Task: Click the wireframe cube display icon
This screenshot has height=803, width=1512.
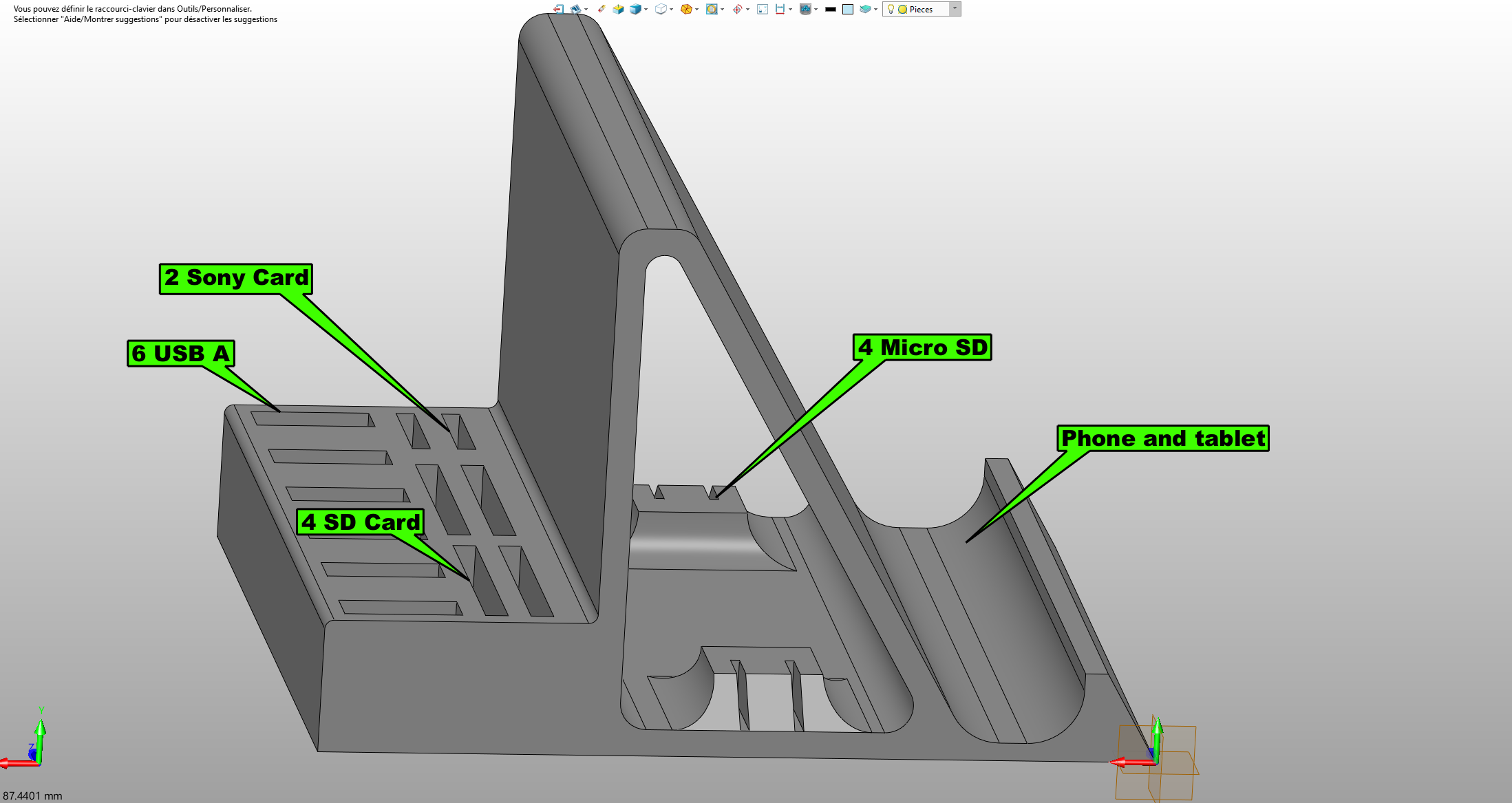Action: point(661,9)
